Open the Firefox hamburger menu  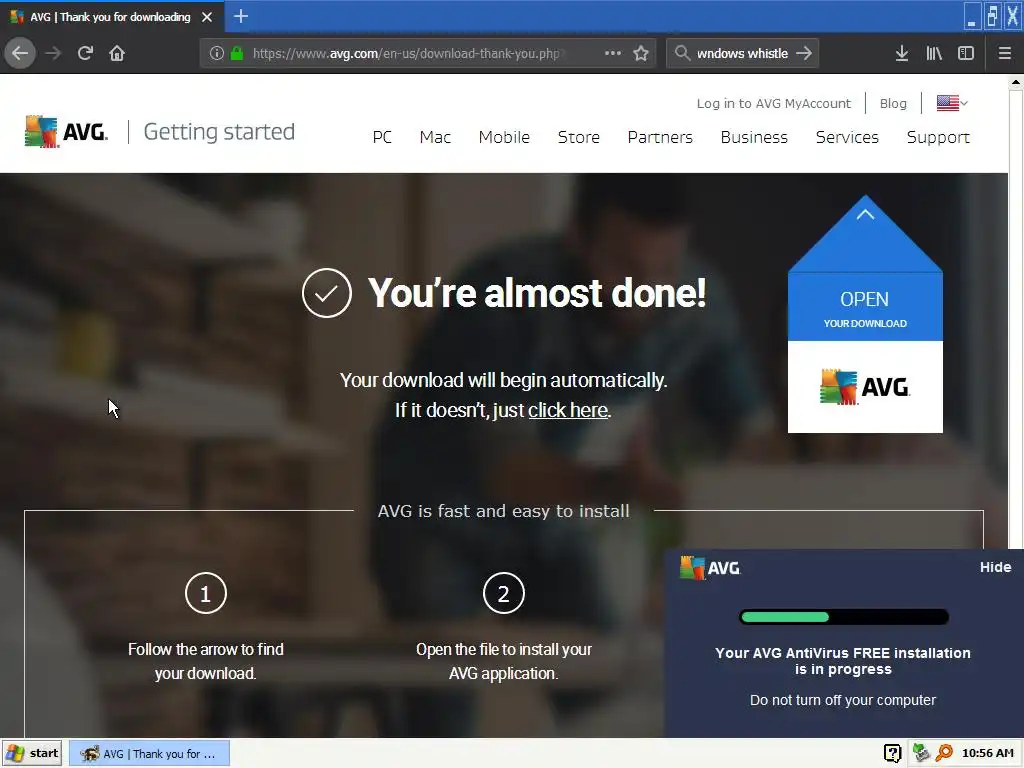1005,54
